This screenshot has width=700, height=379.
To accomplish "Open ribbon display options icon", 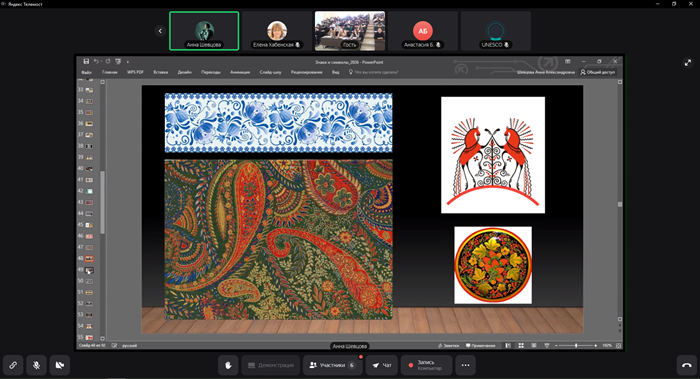I will pos(567,62).
